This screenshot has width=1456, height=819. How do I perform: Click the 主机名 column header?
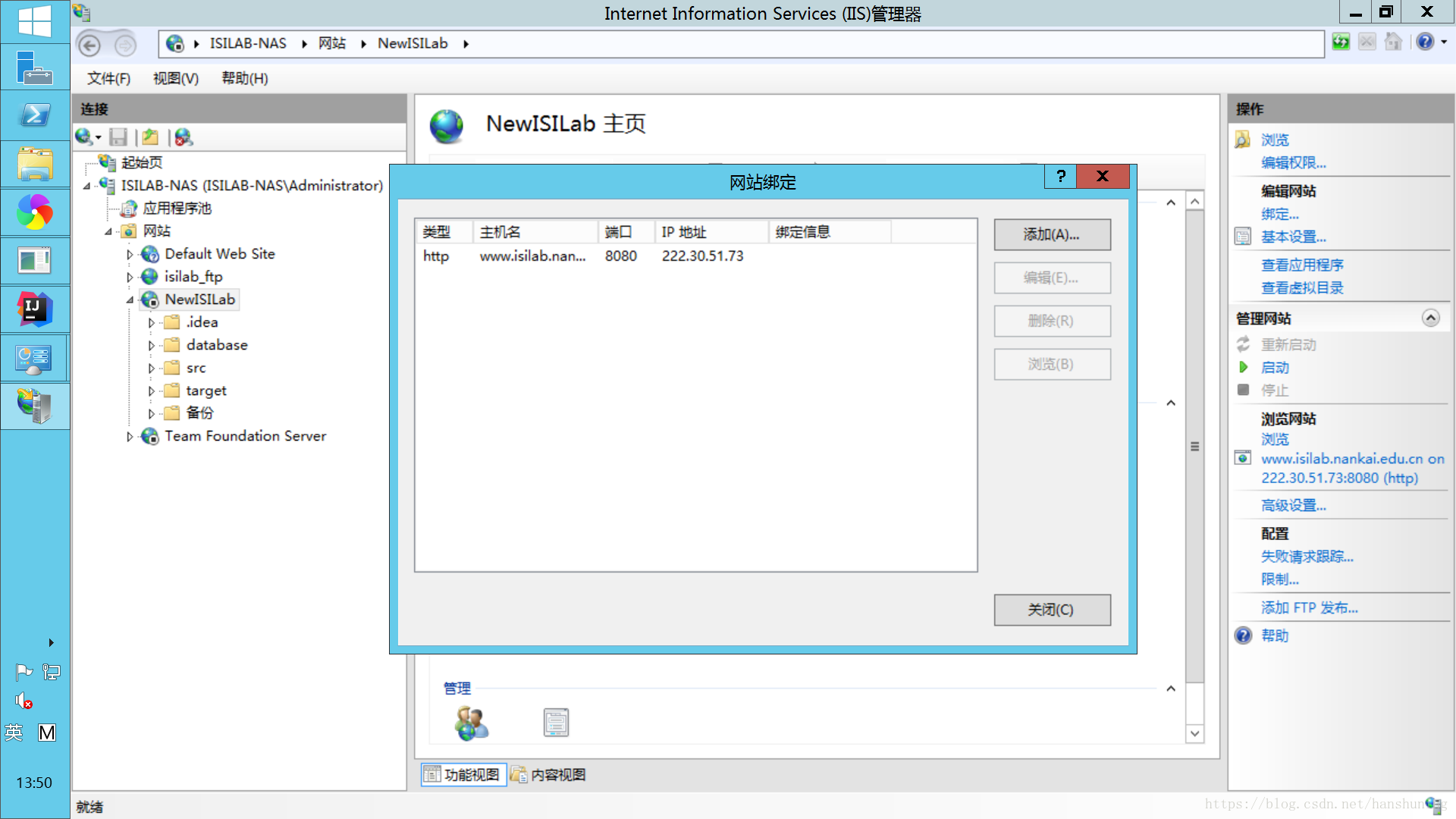[535, 232]
